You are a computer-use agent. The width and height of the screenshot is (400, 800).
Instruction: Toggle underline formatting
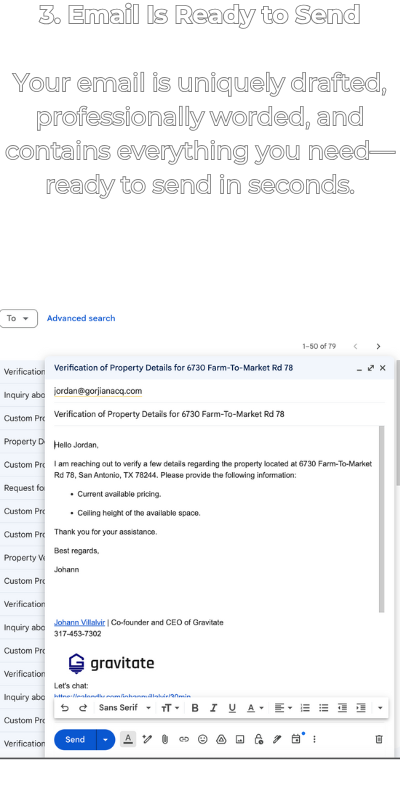point(232,708)
